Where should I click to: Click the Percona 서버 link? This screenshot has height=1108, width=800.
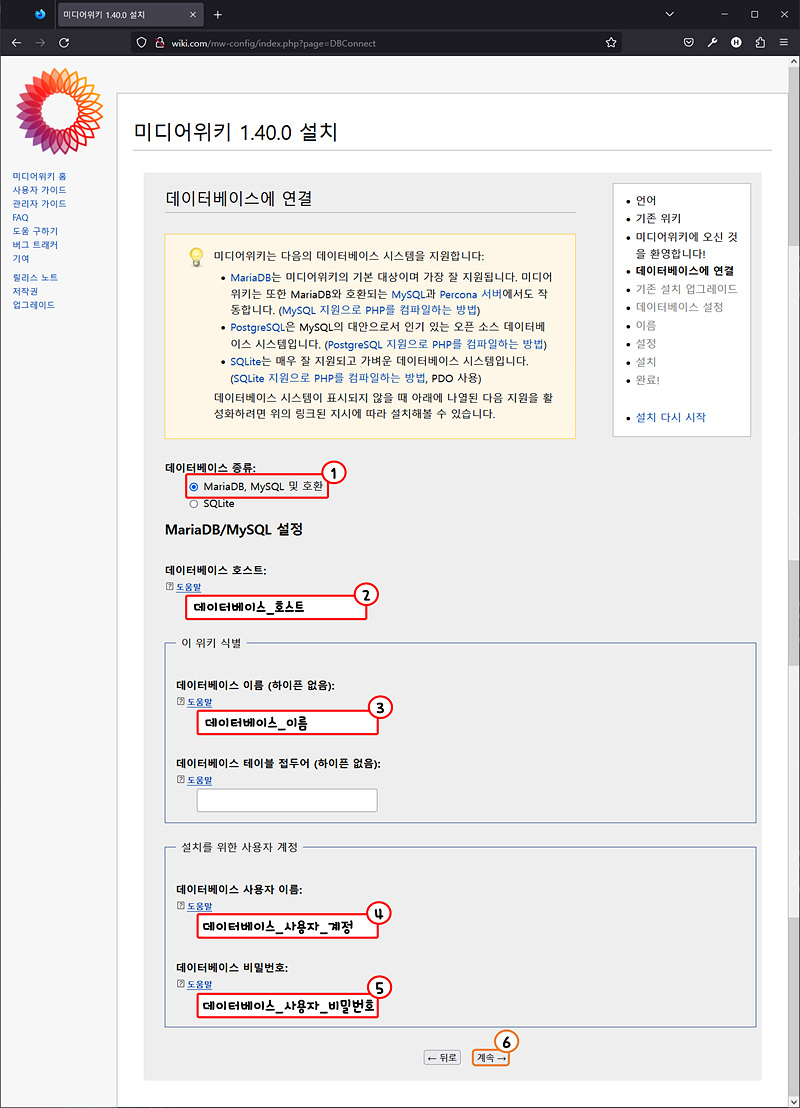tap(471, 294)
